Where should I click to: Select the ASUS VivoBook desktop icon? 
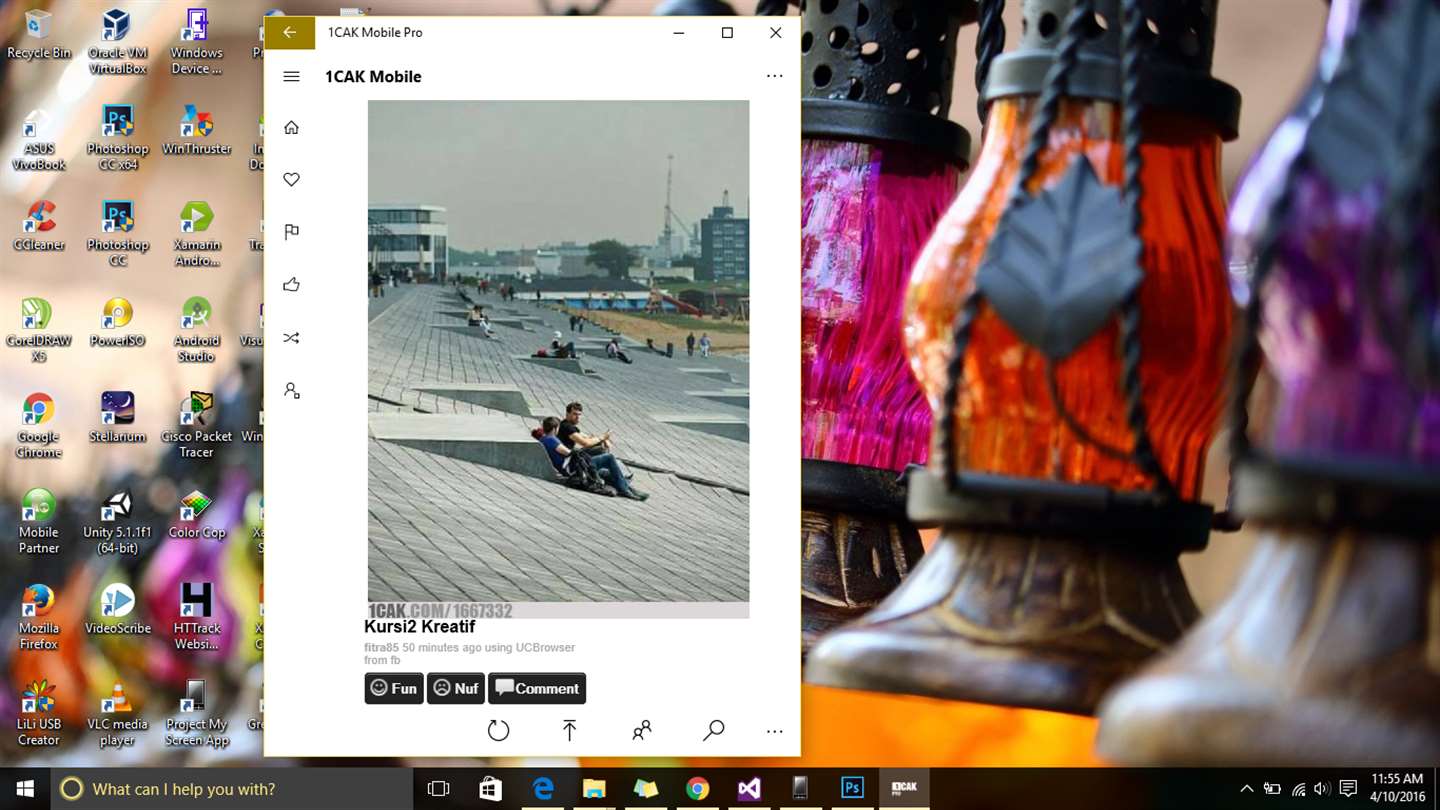[x=39, y=138]
